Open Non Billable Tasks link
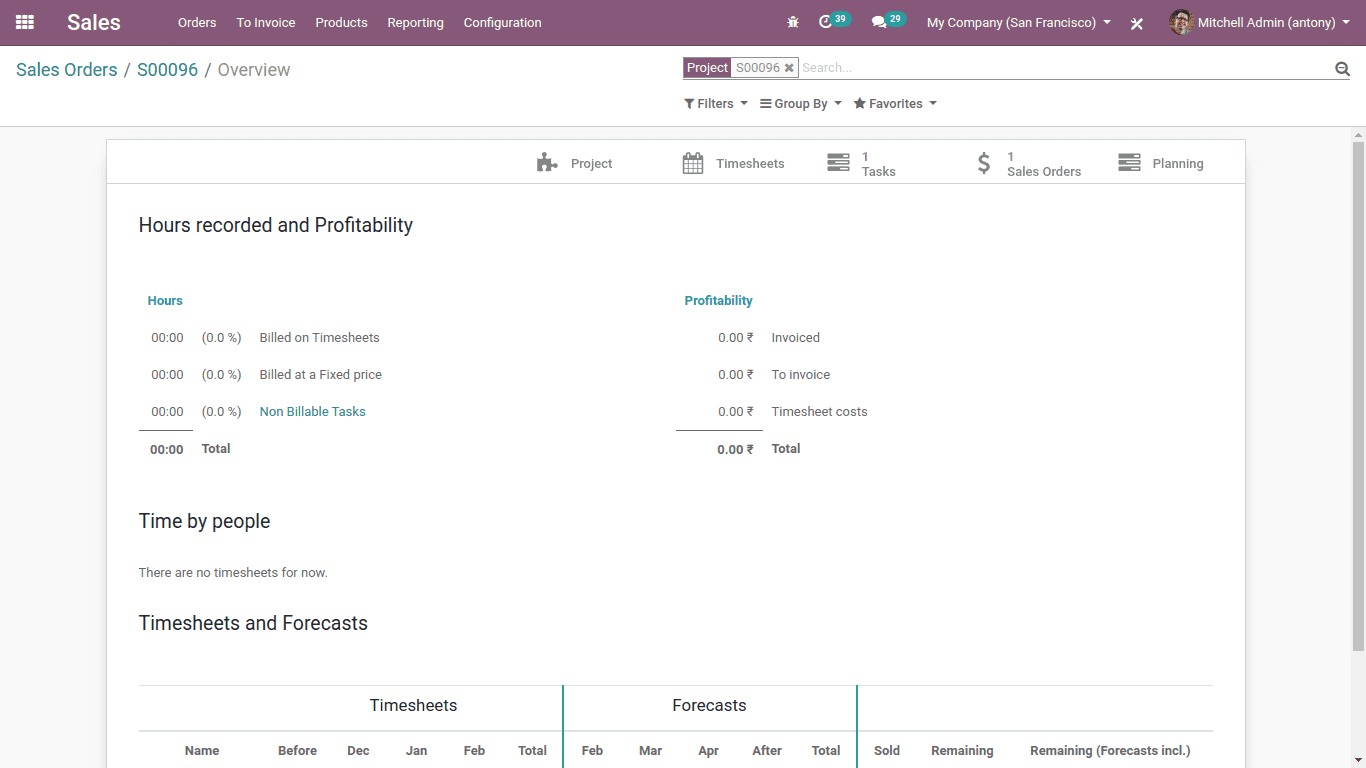The width and height of the screenshot is (1366, 768). point(313,412)
